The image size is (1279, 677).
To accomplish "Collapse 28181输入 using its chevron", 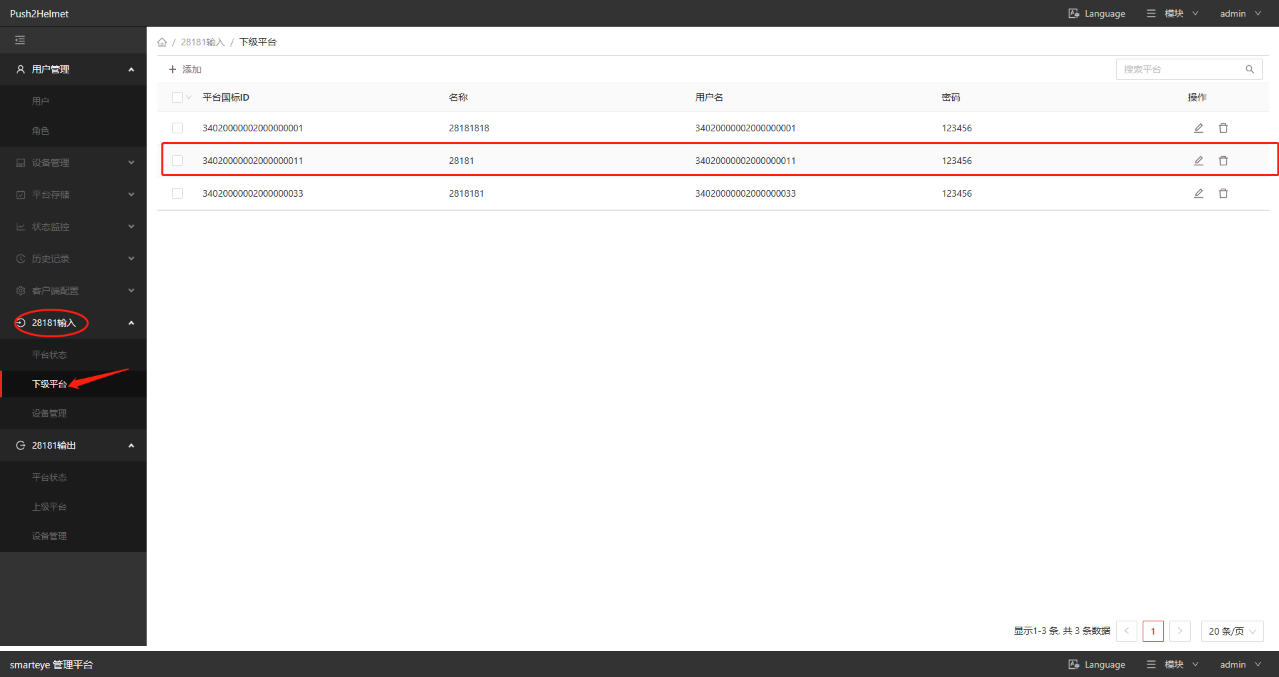I will [131, 322].
